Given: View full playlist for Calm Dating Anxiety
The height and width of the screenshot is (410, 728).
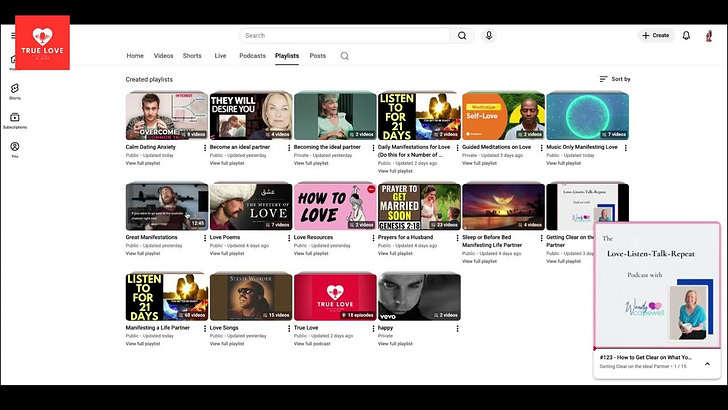Looking at the screenshot, I should click(x=143, y=163).
